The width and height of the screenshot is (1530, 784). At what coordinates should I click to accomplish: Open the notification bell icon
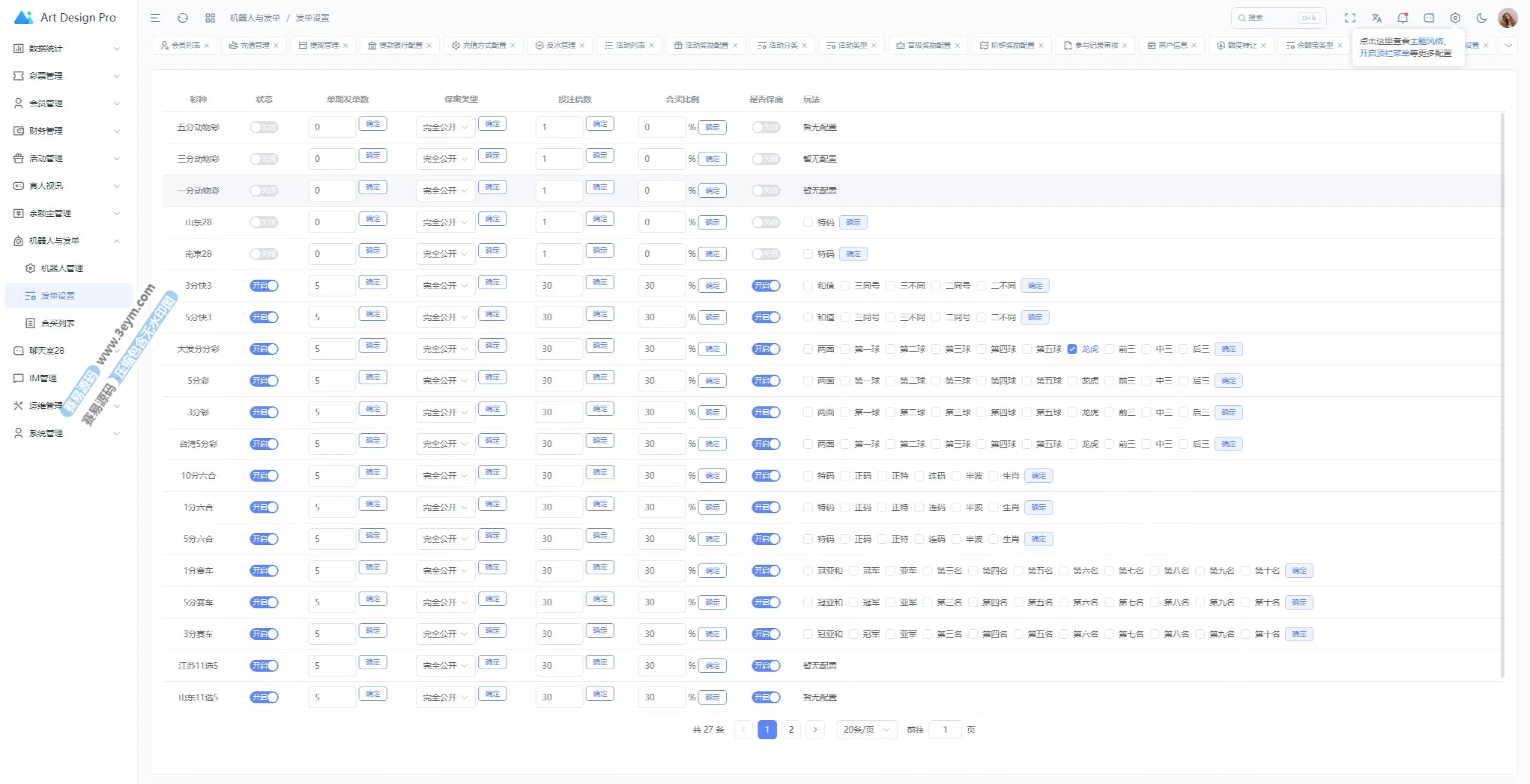pos(1402,18)
